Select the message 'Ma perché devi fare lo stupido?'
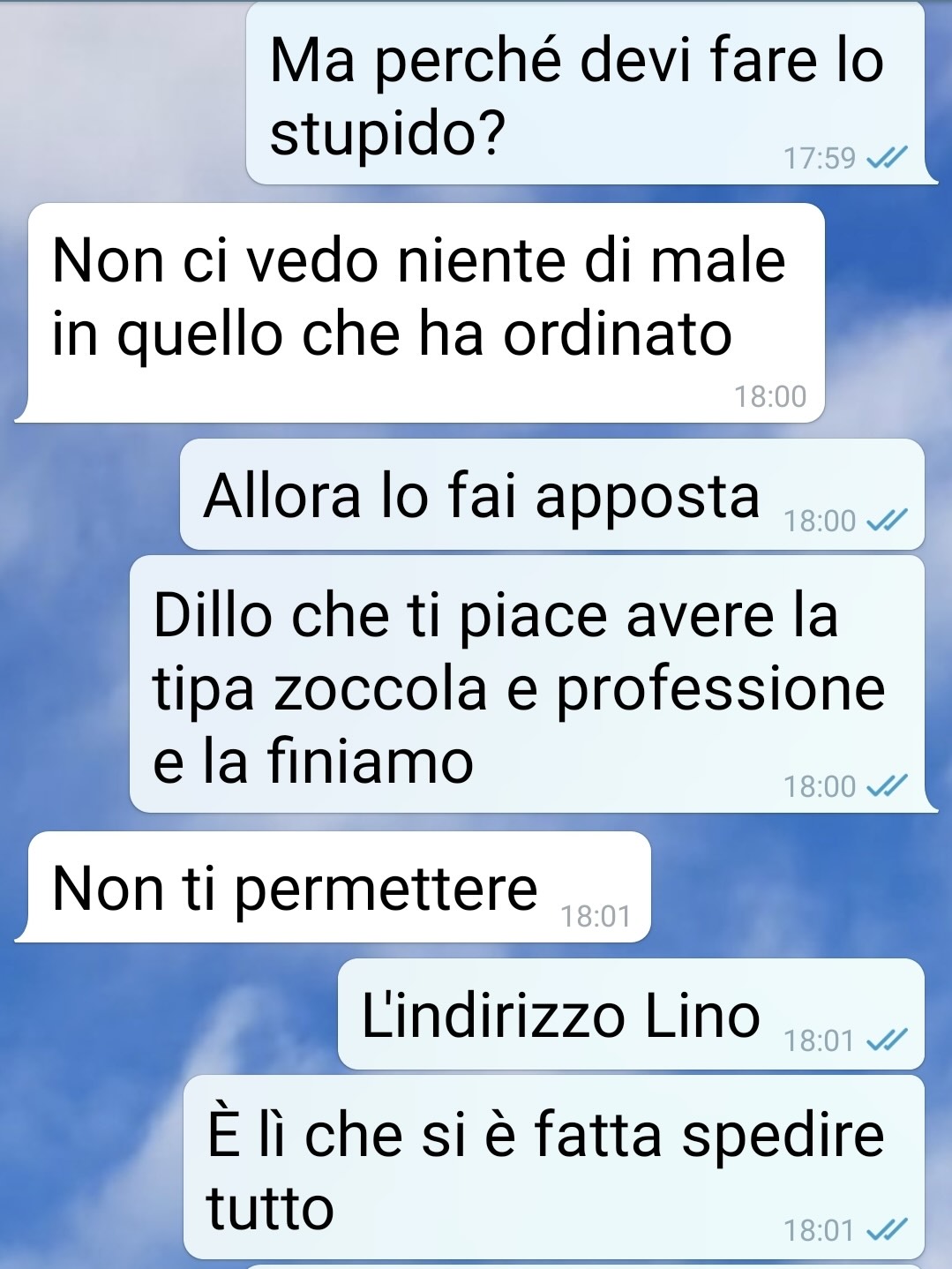Image resolution: width=952 pixels, height=1269 pixels. tap(585, 94)
